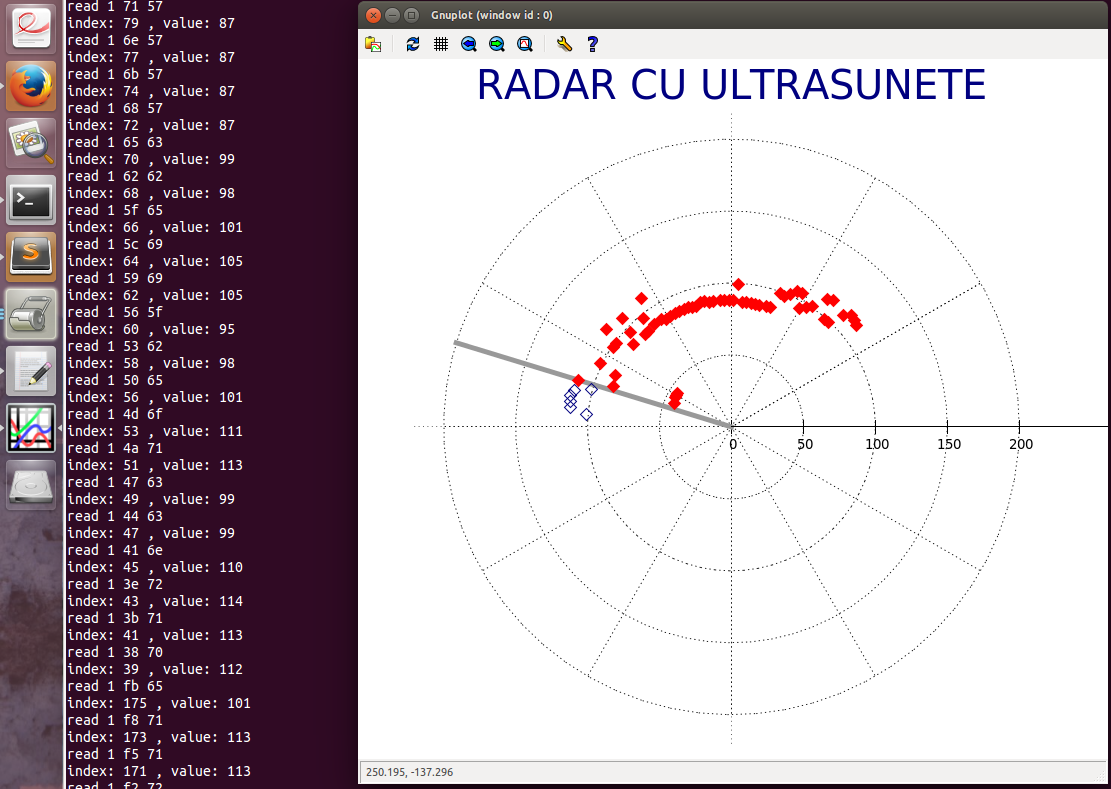Open Sublime Text from the launcher
Viewport: 1111px width, 789px height.
click(x=31, y=257)
